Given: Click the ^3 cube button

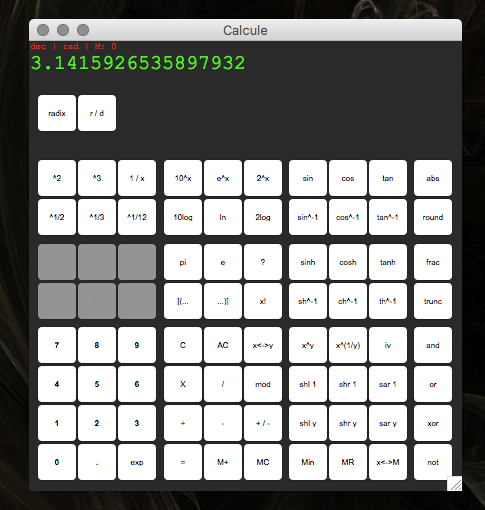Looking at the screenshot, I should 97,178.
